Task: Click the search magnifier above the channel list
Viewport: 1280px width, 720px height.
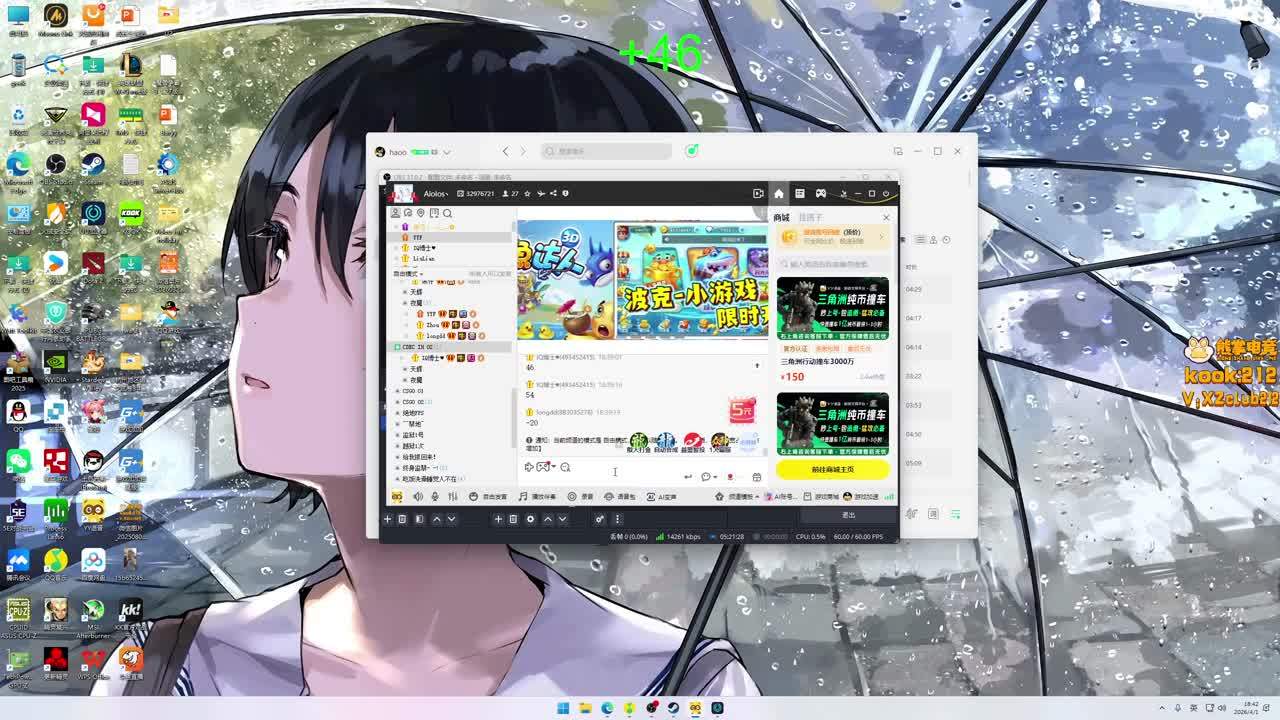Action: pyautogui.click(x=447, y=213)
